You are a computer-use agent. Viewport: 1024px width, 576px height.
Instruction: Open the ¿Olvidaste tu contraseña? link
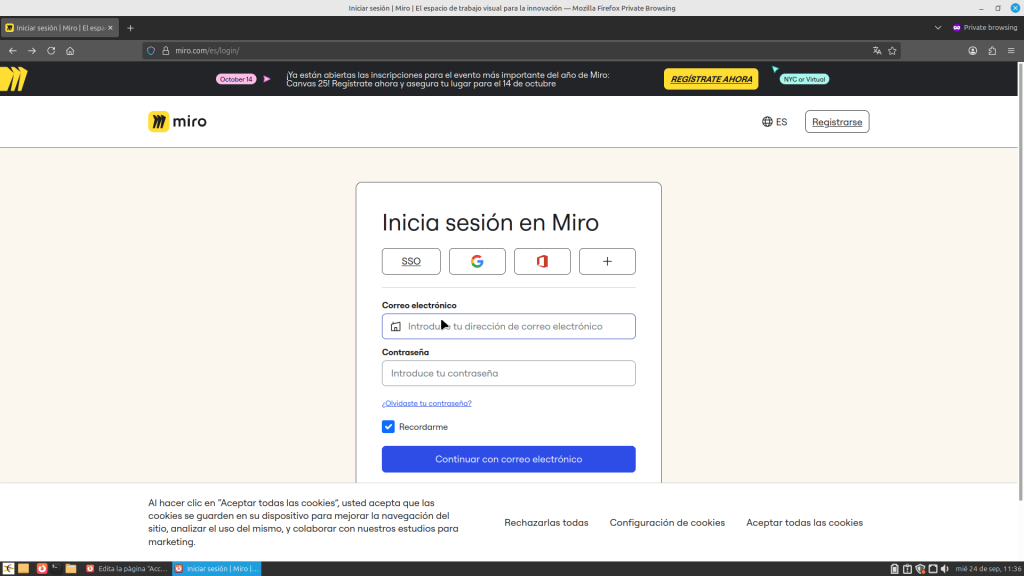tap(426, 403)
